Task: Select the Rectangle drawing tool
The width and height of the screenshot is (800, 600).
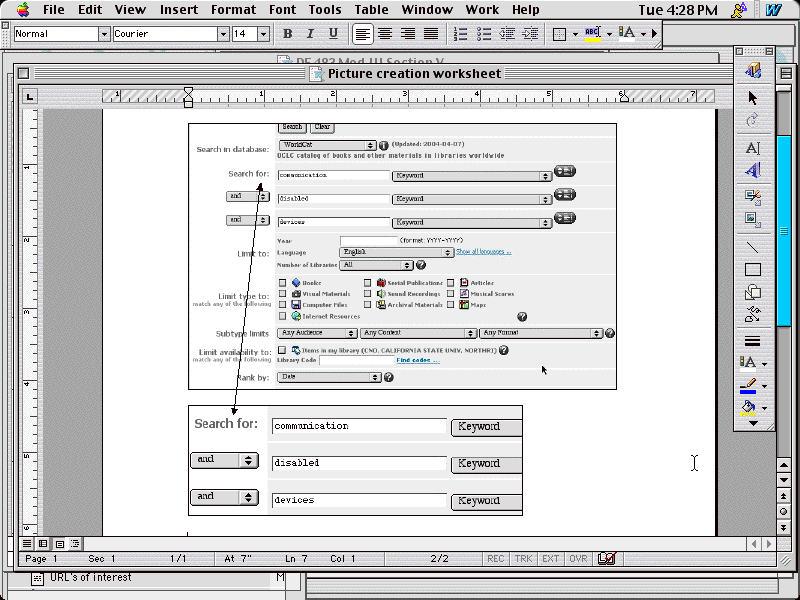Action: pos(753,269)
